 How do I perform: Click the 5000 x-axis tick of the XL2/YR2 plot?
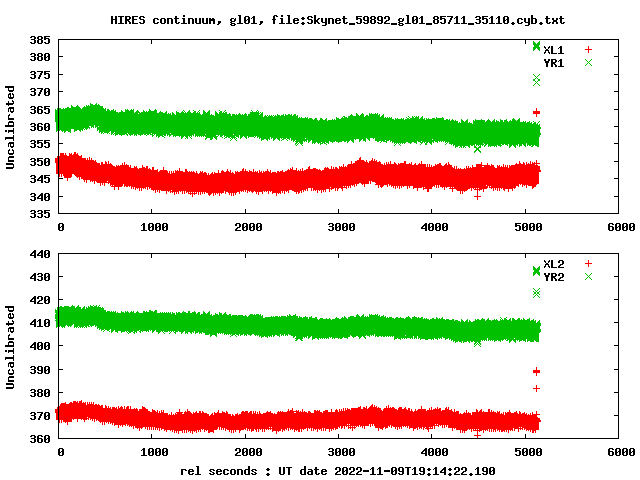(528, 452)
